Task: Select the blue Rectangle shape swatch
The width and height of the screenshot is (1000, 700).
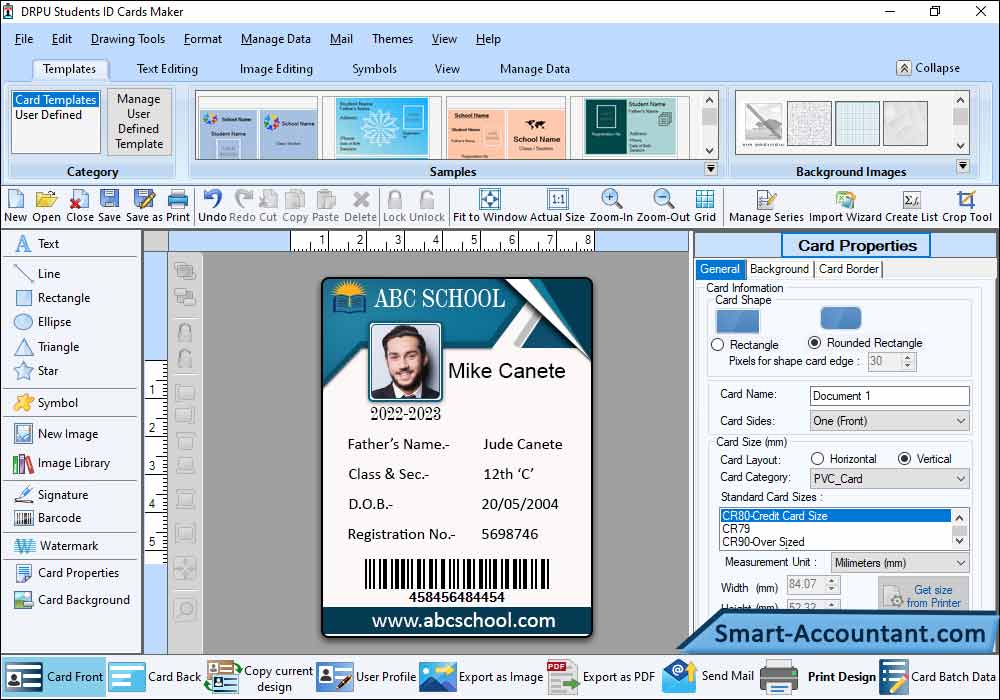Action: (x=737, y=321)
